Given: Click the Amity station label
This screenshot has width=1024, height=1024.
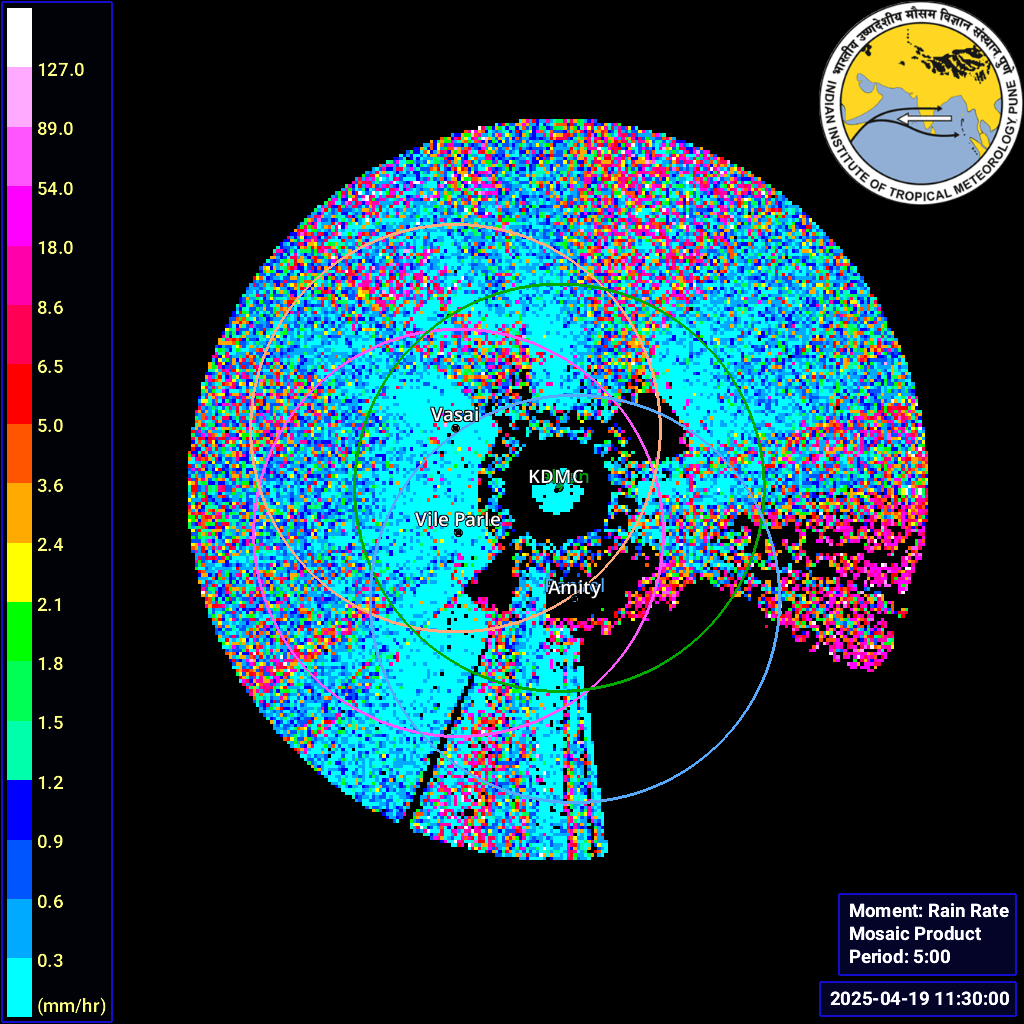Looking at the screenshot, I should [x=574, y=588].
